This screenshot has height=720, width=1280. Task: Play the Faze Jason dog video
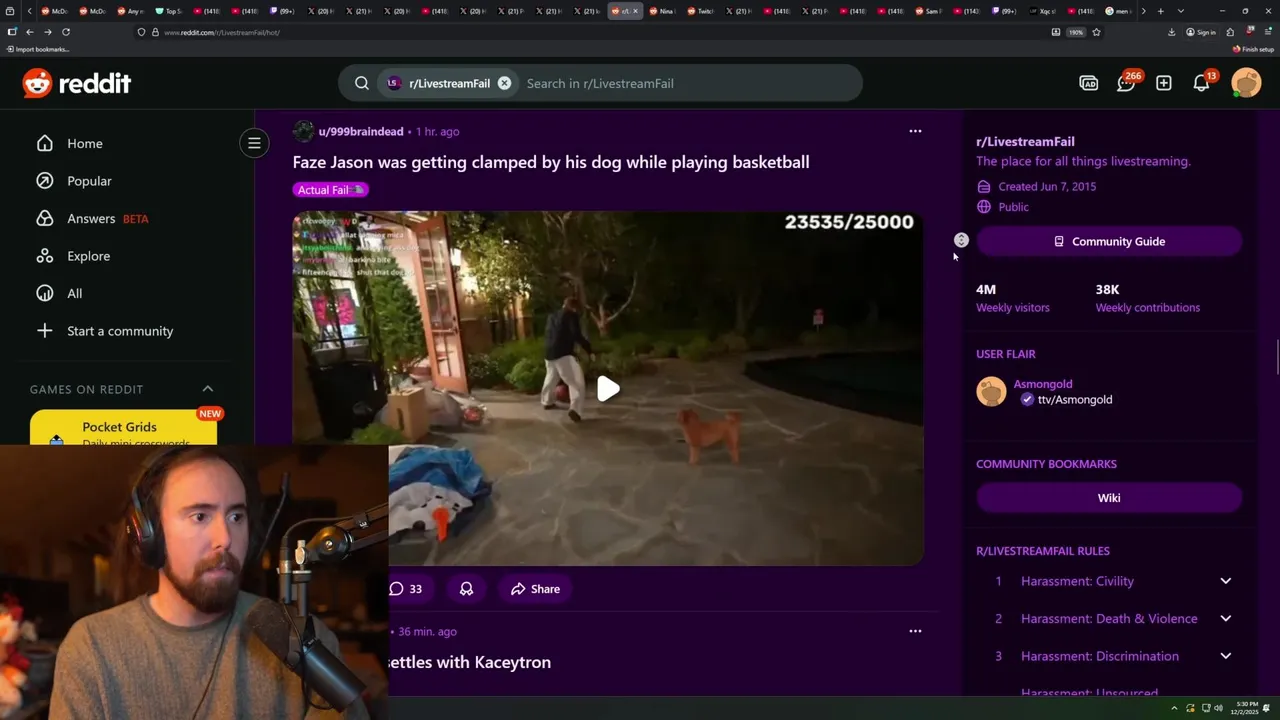click(608, 389)
